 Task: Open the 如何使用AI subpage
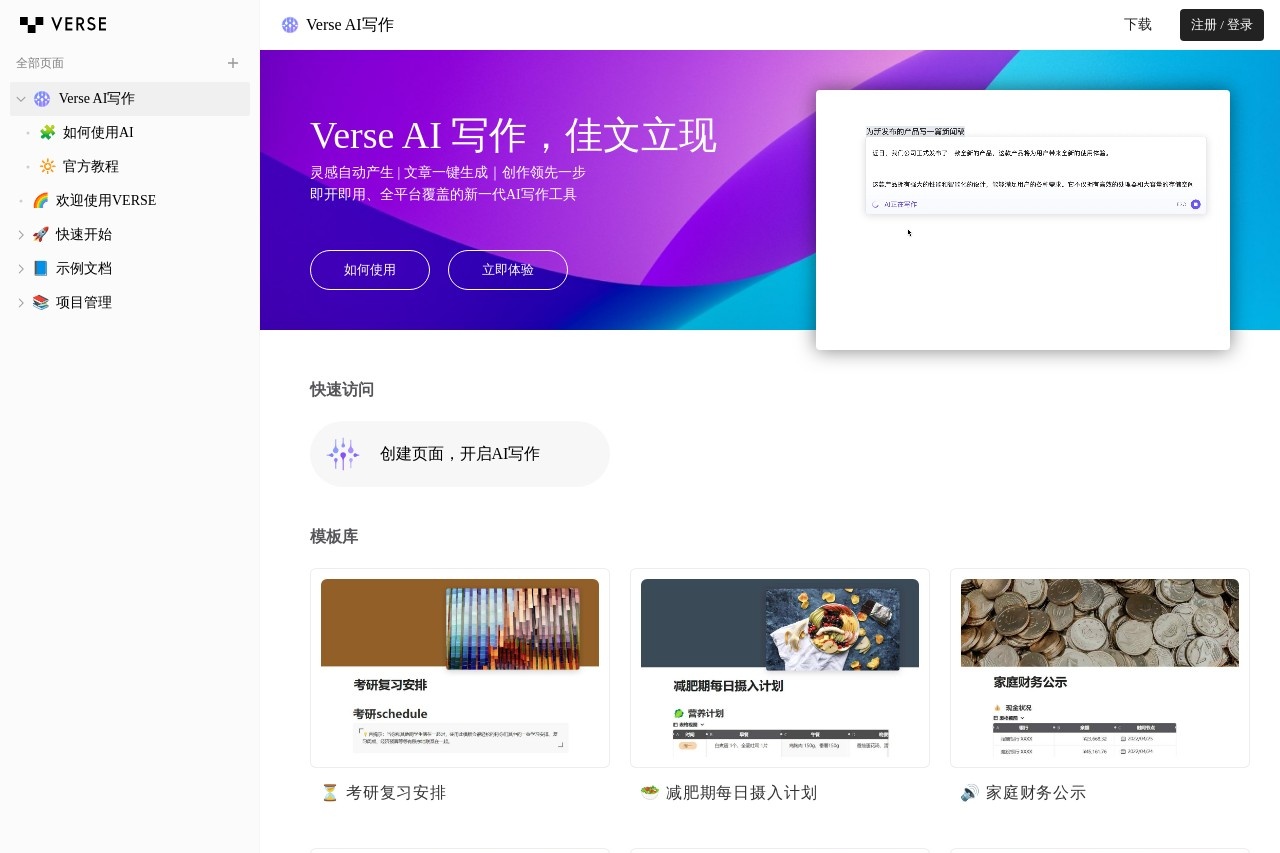(x=98, y=132)
